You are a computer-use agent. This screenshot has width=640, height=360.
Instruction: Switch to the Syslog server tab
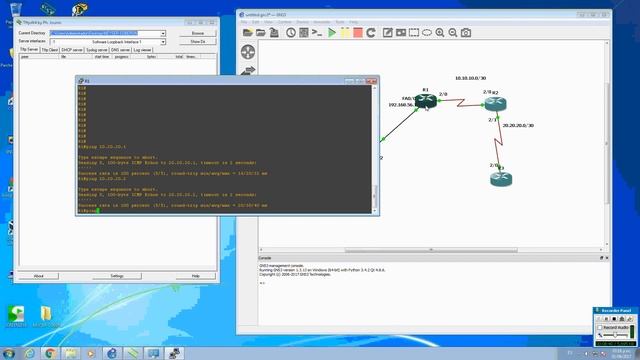click(97, 50)
